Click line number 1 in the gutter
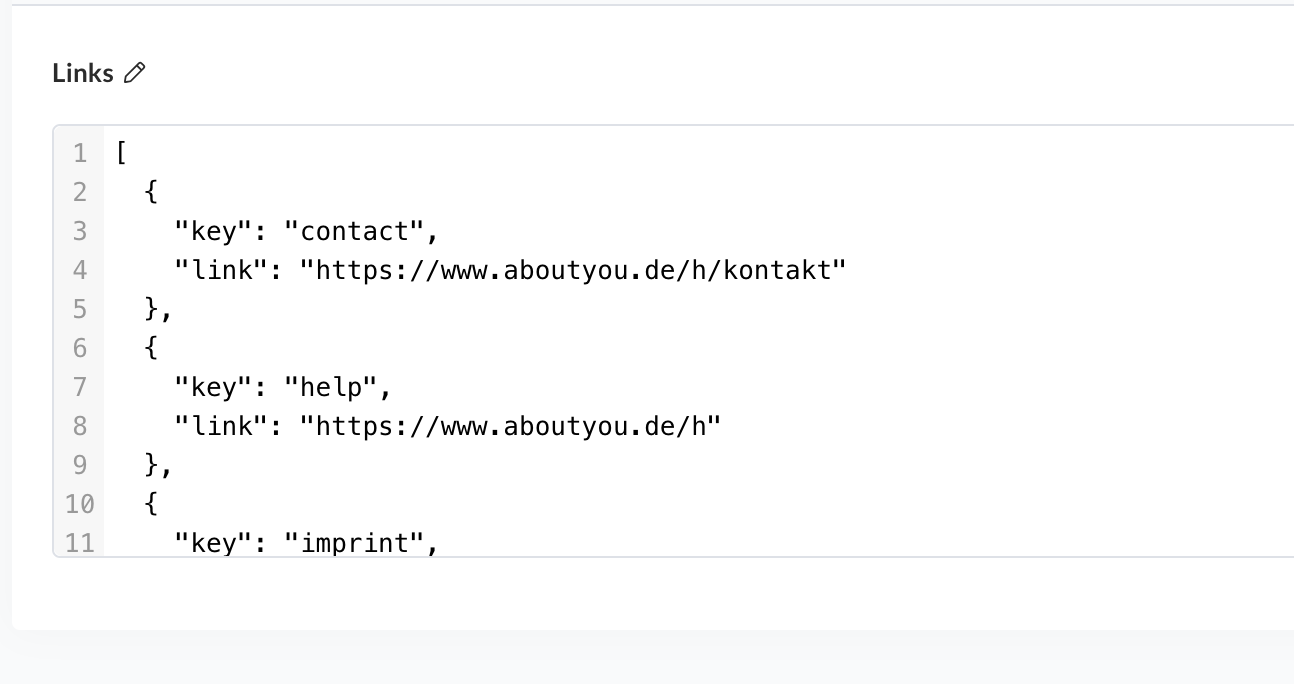Viewport: 1294px width, 684px height. point(80,153)
